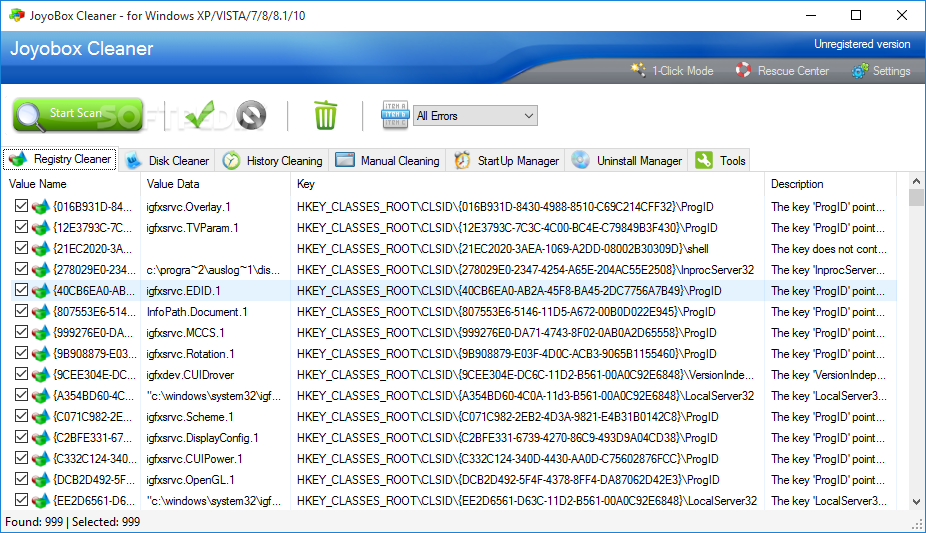The height and width of the screenshot is (533, 926).
Task: Uncheck the {12E3793C-7C entry checkbox
Action: click(21, 227)
